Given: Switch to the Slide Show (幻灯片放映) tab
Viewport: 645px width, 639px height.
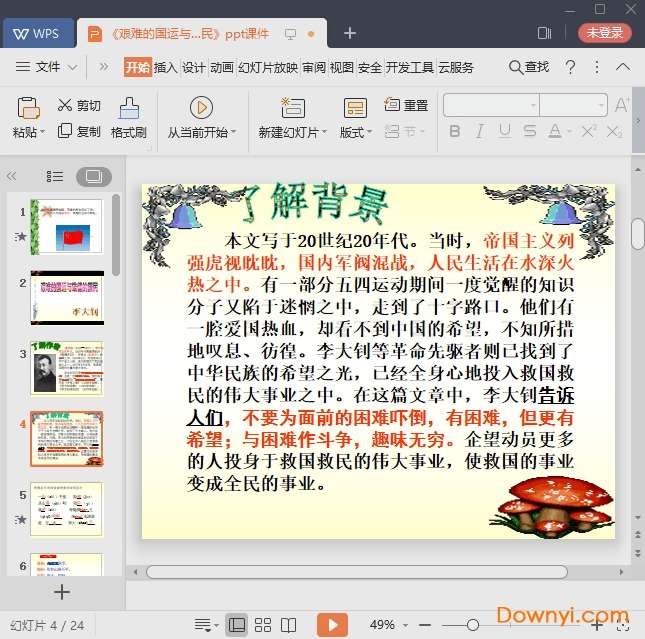Looking at the screenshot, I should (x=267, y=67).
